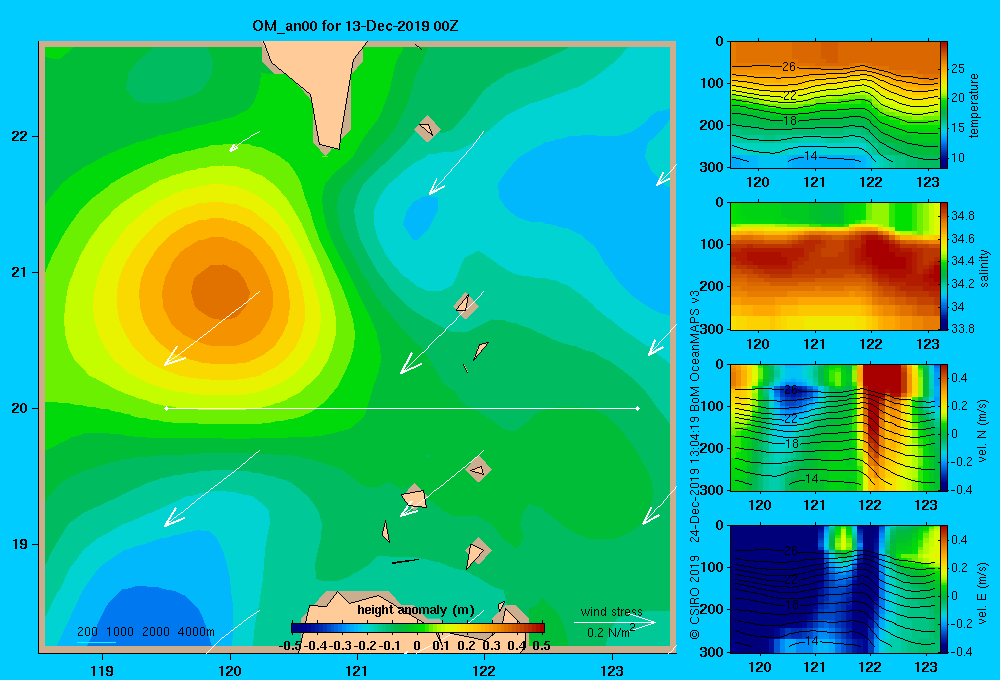This screenshot has height=680, width=1000.
Task: Open the temperature section panel
Action: tap(834, 105)
